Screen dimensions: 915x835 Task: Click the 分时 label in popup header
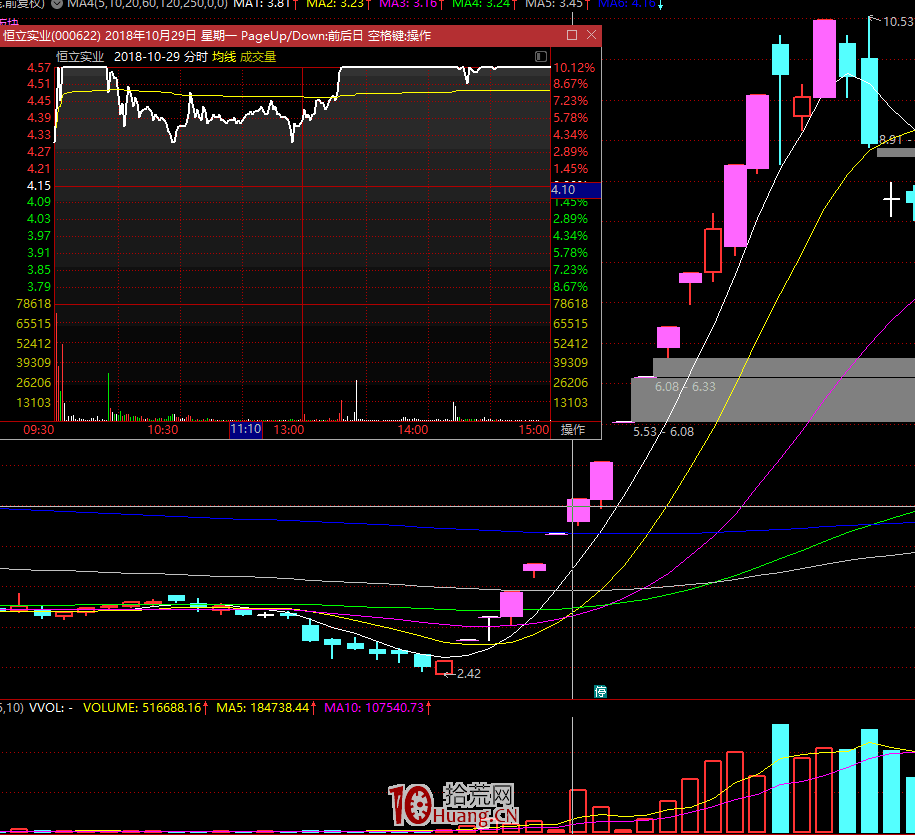(196, 57)
